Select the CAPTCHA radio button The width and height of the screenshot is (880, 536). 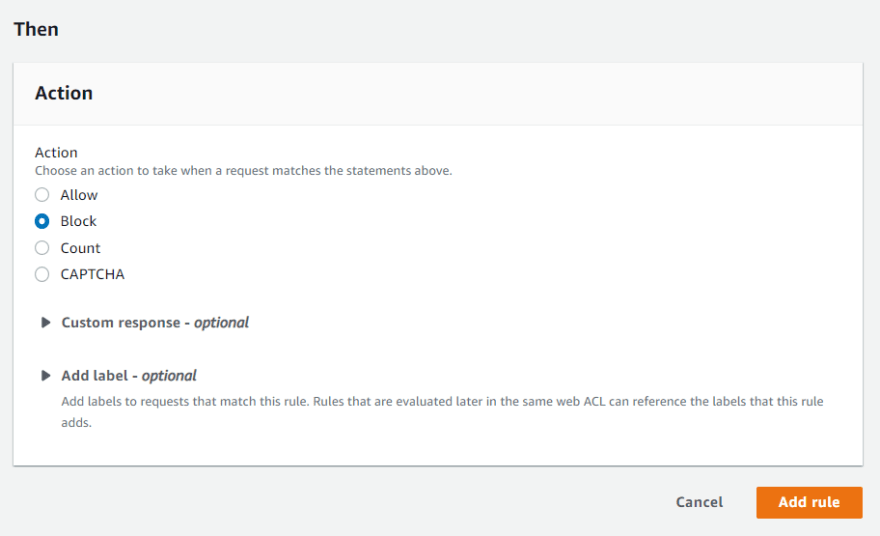click(x=42, y=274)
